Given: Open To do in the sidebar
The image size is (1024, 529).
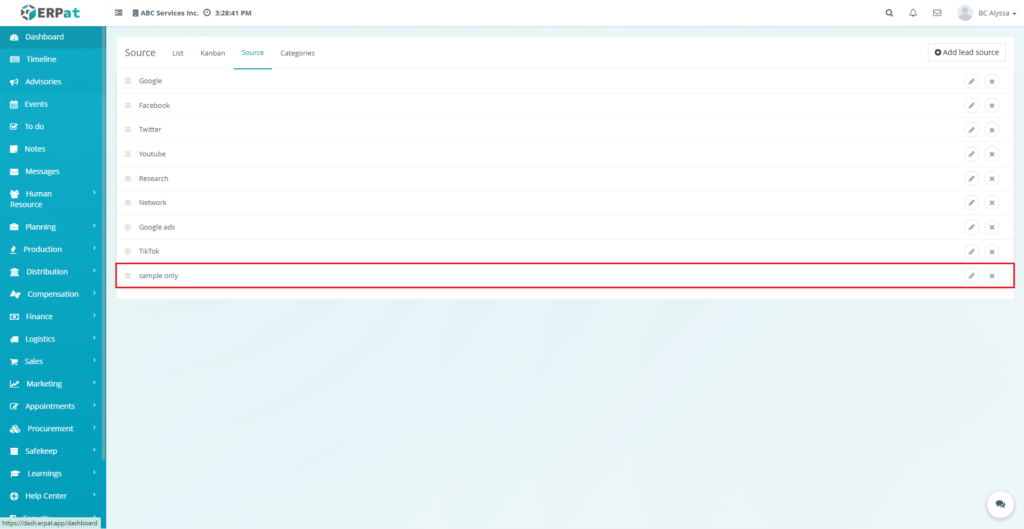Looking at the screenshot, I should click(53, 126).
